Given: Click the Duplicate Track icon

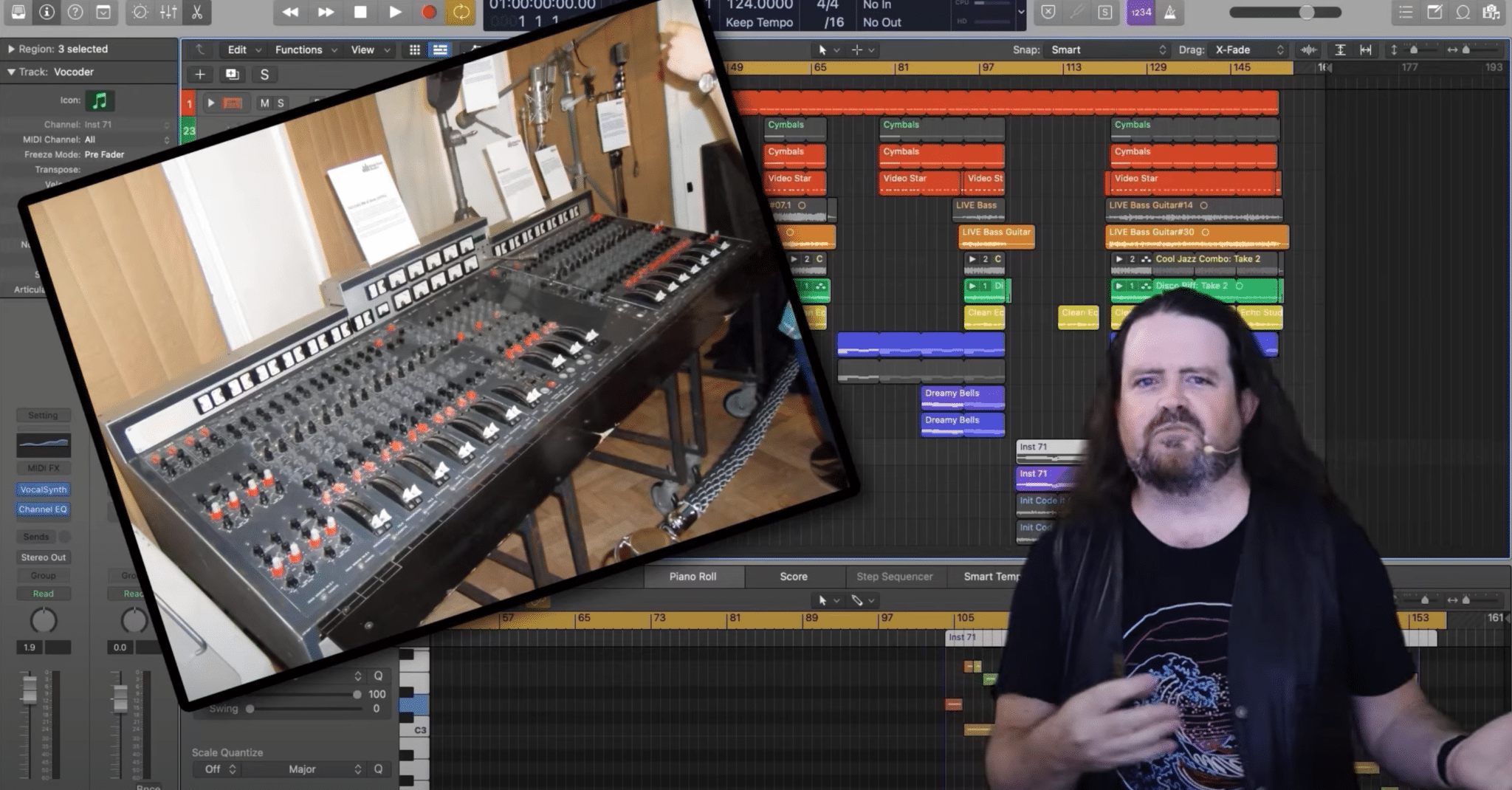Looking at the screenshot, I should tap(232, 75).
